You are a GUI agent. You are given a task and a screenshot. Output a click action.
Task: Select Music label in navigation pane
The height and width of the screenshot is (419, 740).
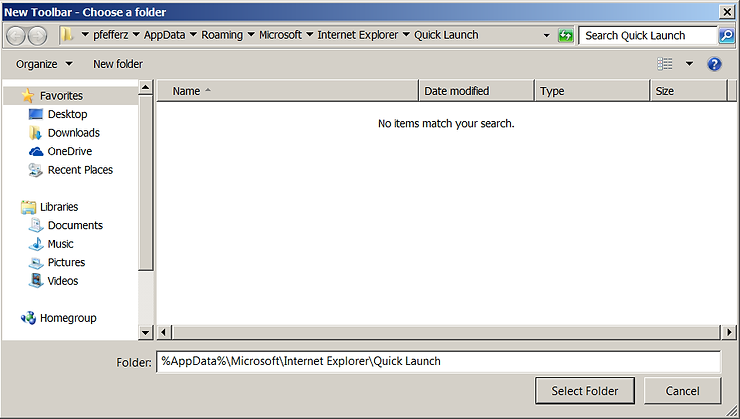60,244
